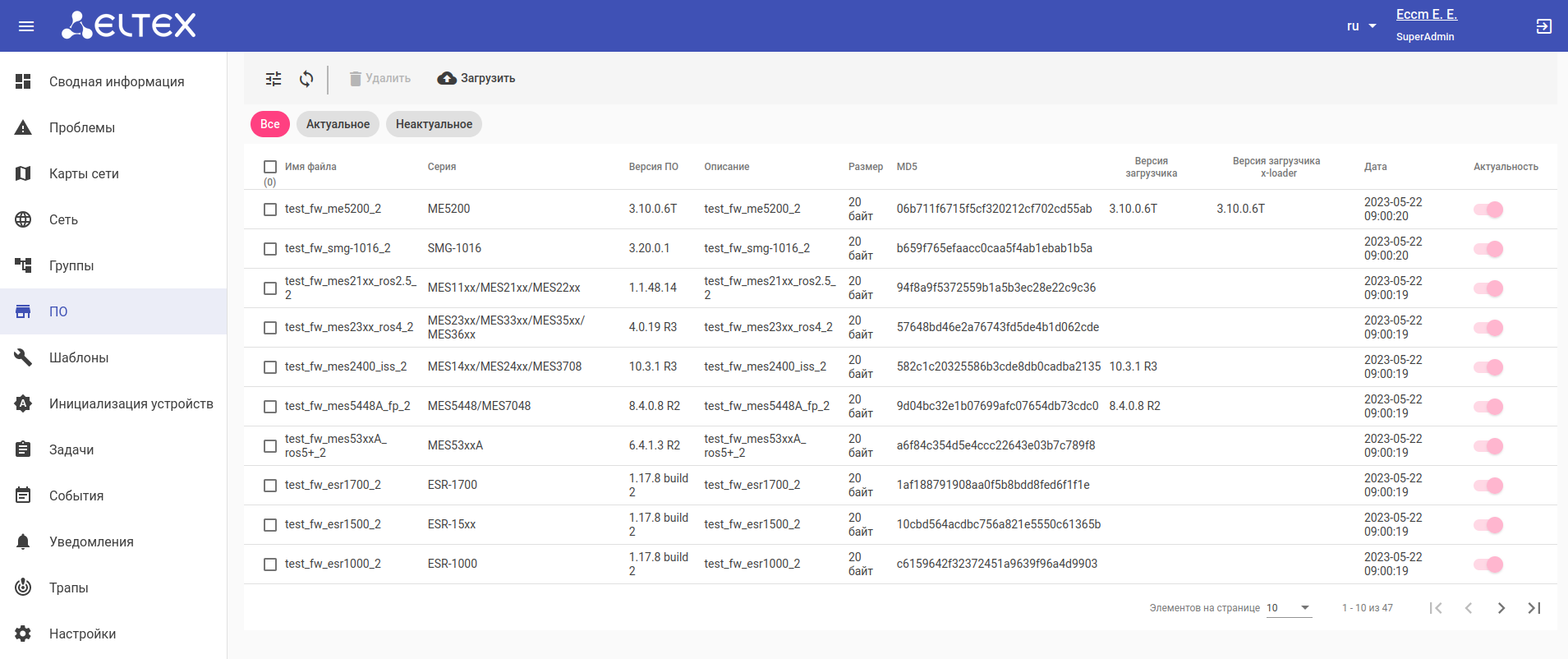Click the Настройки gear icon
Image resolution: width=1568 pixels, height=659 pixels.
click(x=23, y=634)
